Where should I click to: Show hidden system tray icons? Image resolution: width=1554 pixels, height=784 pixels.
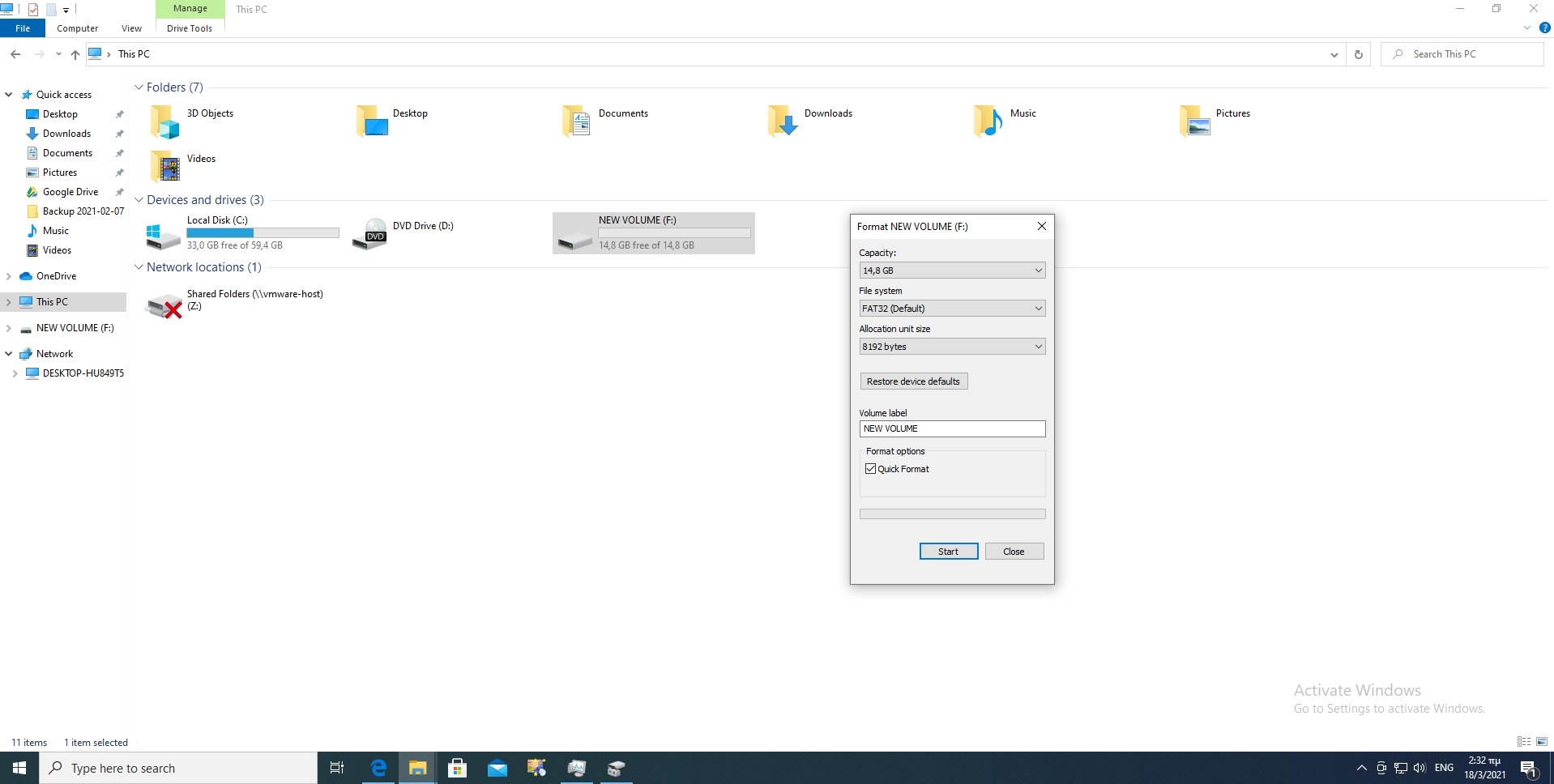tap(1361, 768)
